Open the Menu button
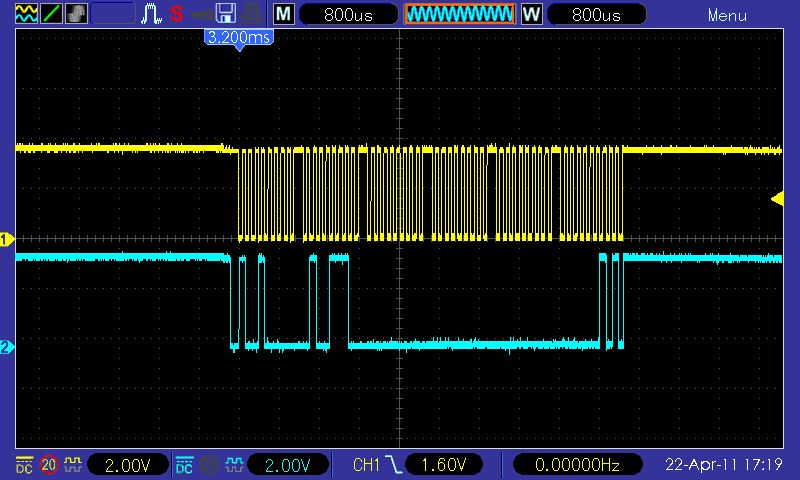Screen dimensions: 800x480 (x=727, y=15)
